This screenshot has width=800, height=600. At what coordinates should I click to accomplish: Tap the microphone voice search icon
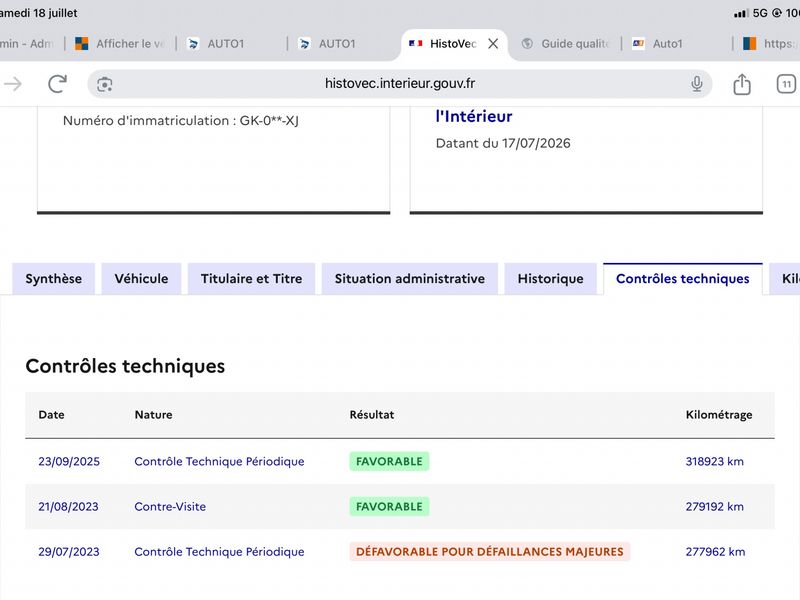pos(696,84)
